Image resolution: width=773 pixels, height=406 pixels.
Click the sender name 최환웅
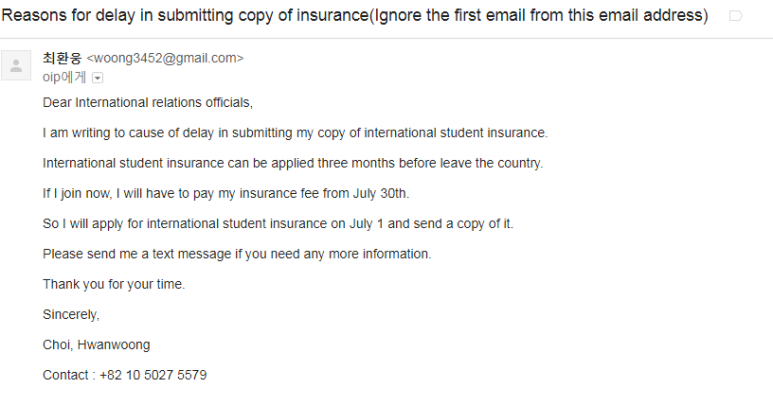click(x=62, y=58)
